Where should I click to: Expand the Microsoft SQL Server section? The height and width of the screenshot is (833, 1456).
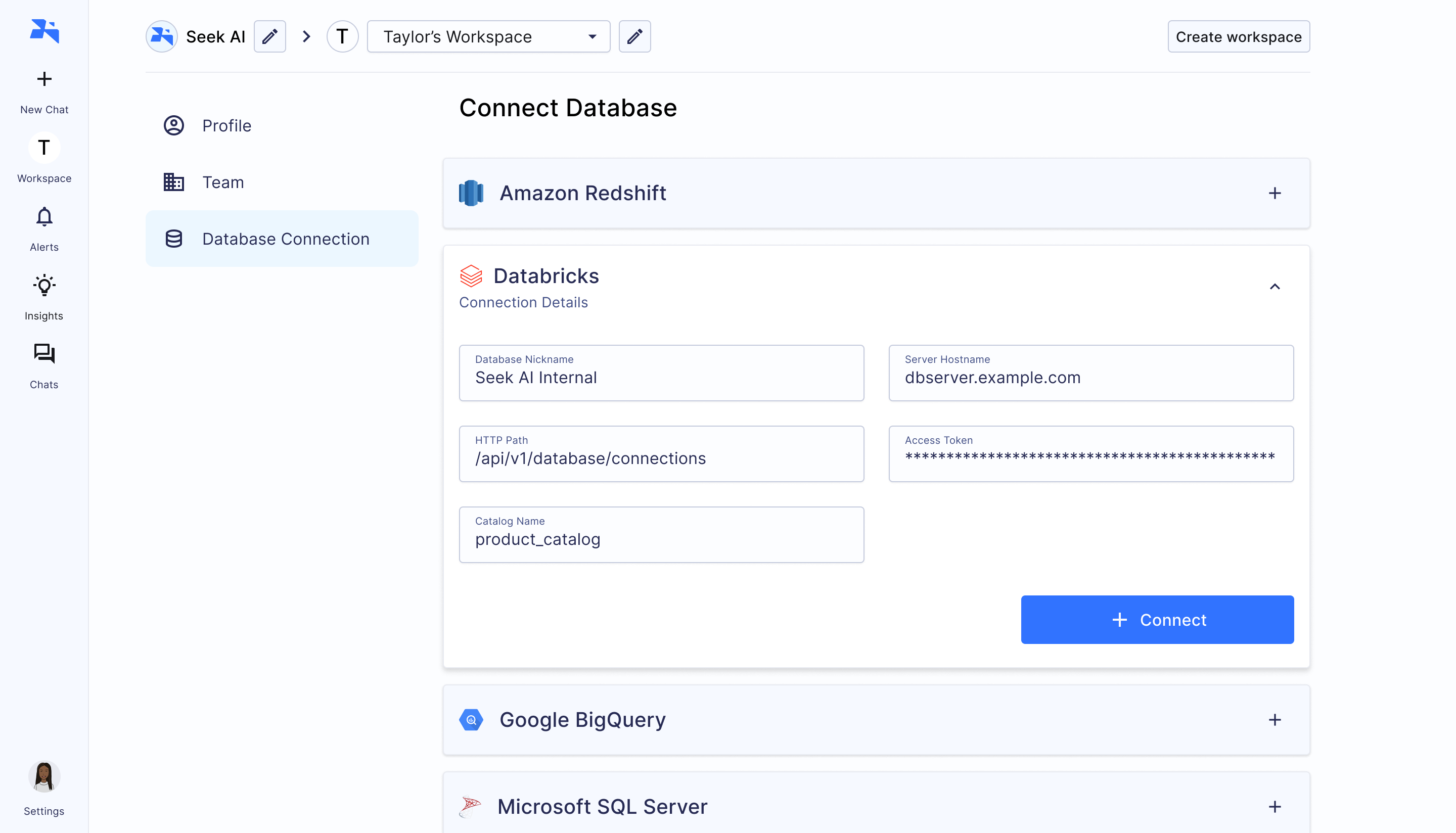1274,807
